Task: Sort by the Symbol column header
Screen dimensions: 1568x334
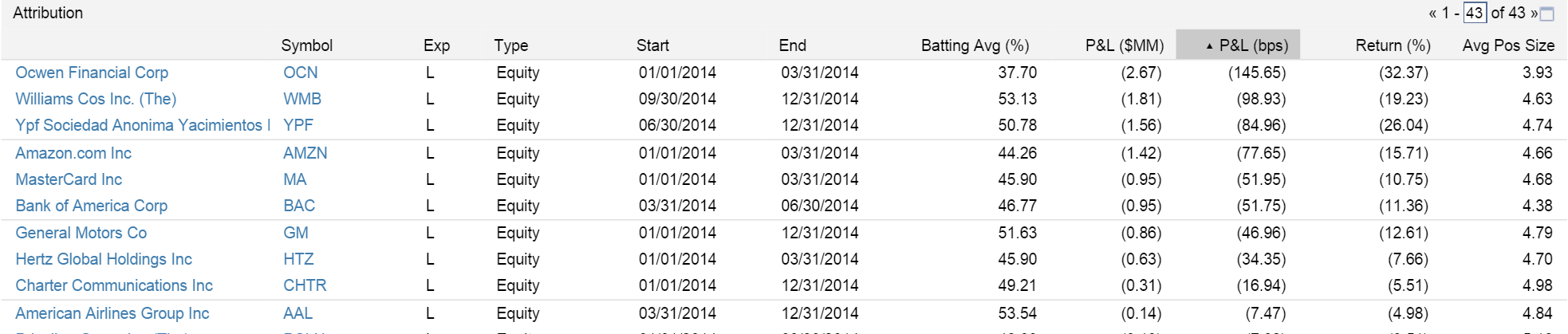Action: point(306,45)
